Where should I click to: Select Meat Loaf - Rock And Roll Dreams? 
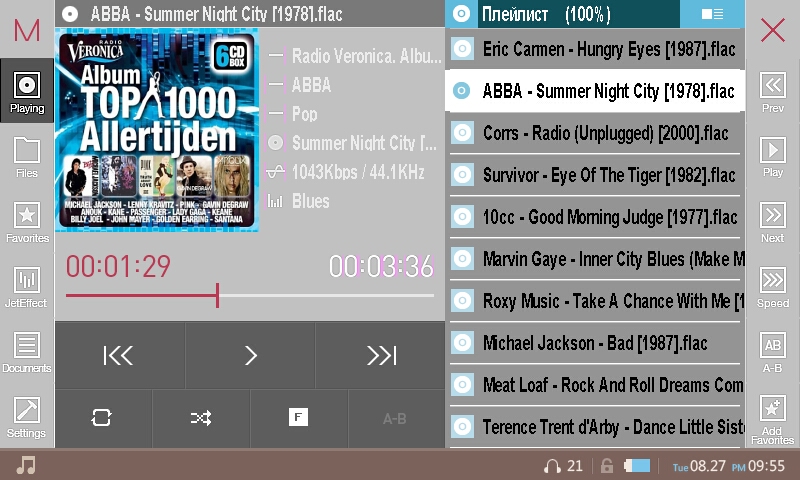(x=595, y=385)
